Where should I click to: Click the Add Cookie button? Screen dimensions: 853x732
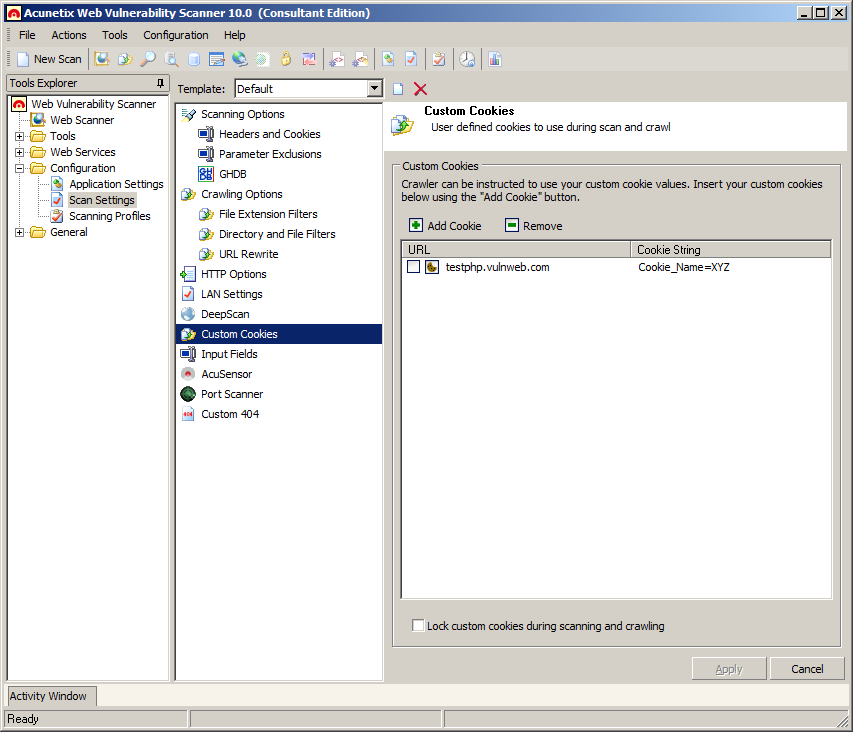click(446, 226)
